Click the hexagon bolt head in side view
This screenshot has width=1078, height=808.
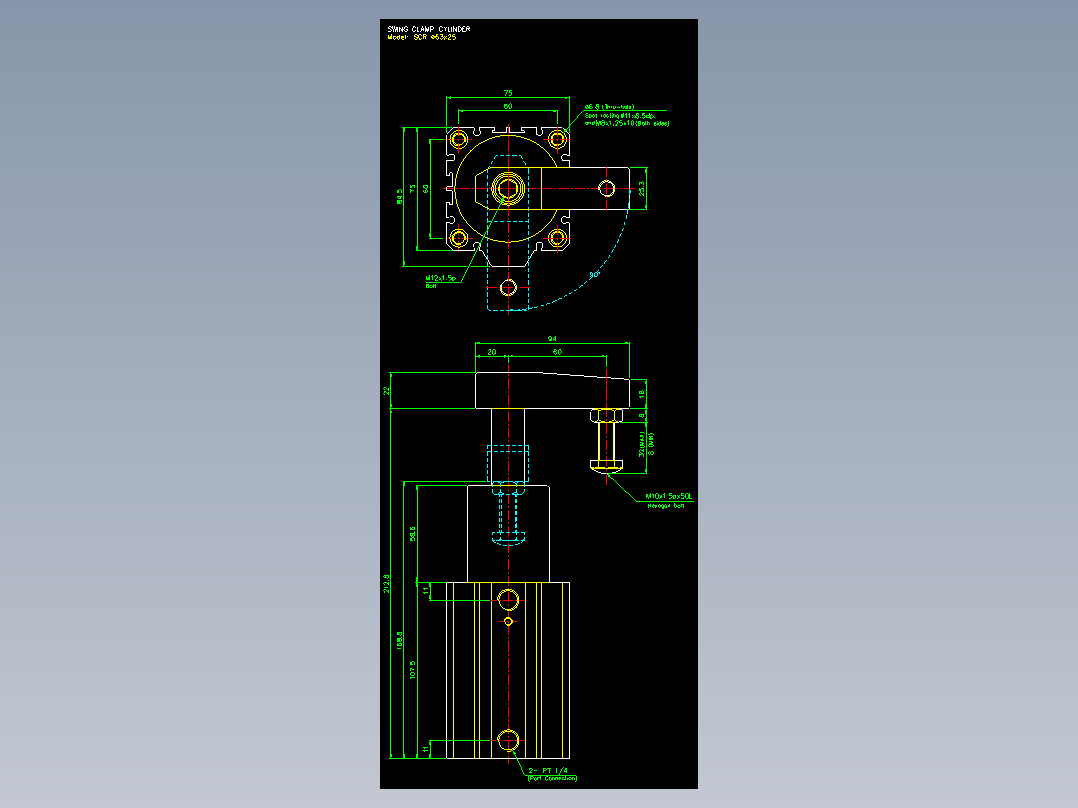coord(606,466)
